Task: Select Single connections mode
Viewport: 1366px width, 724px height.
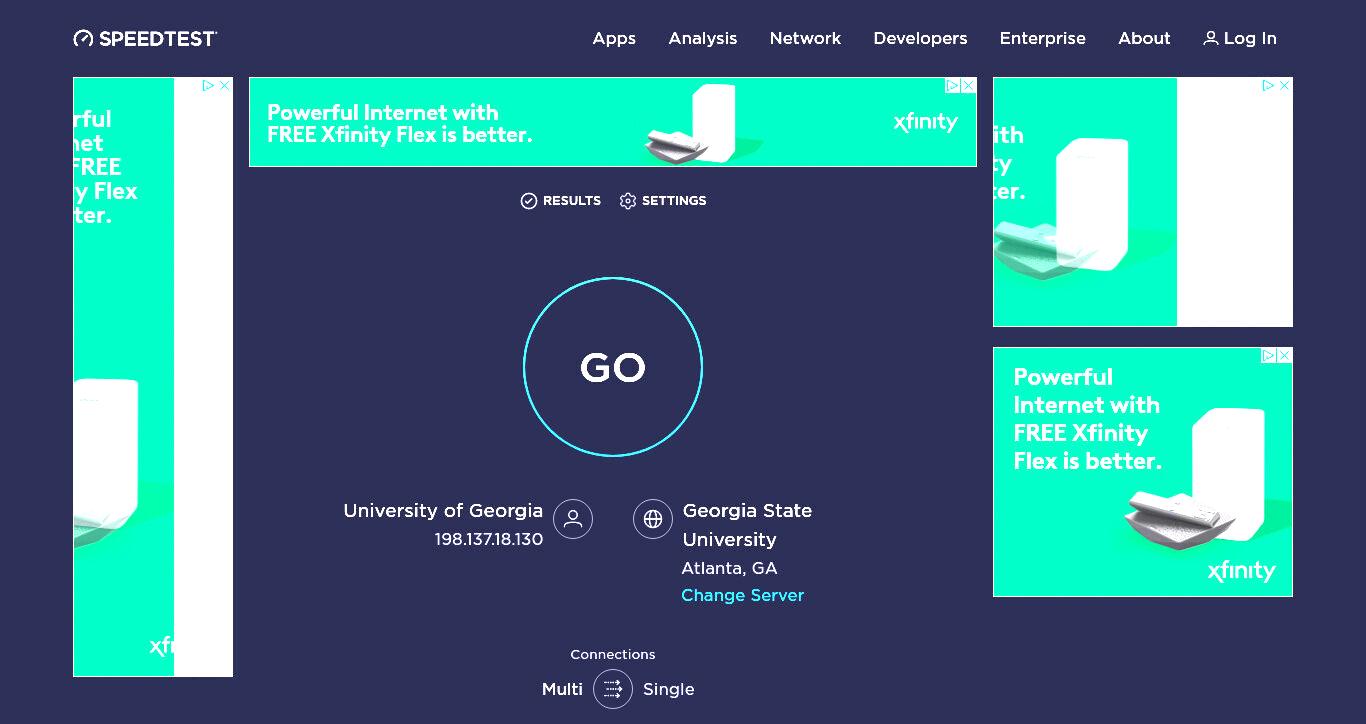Action: [669, 689]
